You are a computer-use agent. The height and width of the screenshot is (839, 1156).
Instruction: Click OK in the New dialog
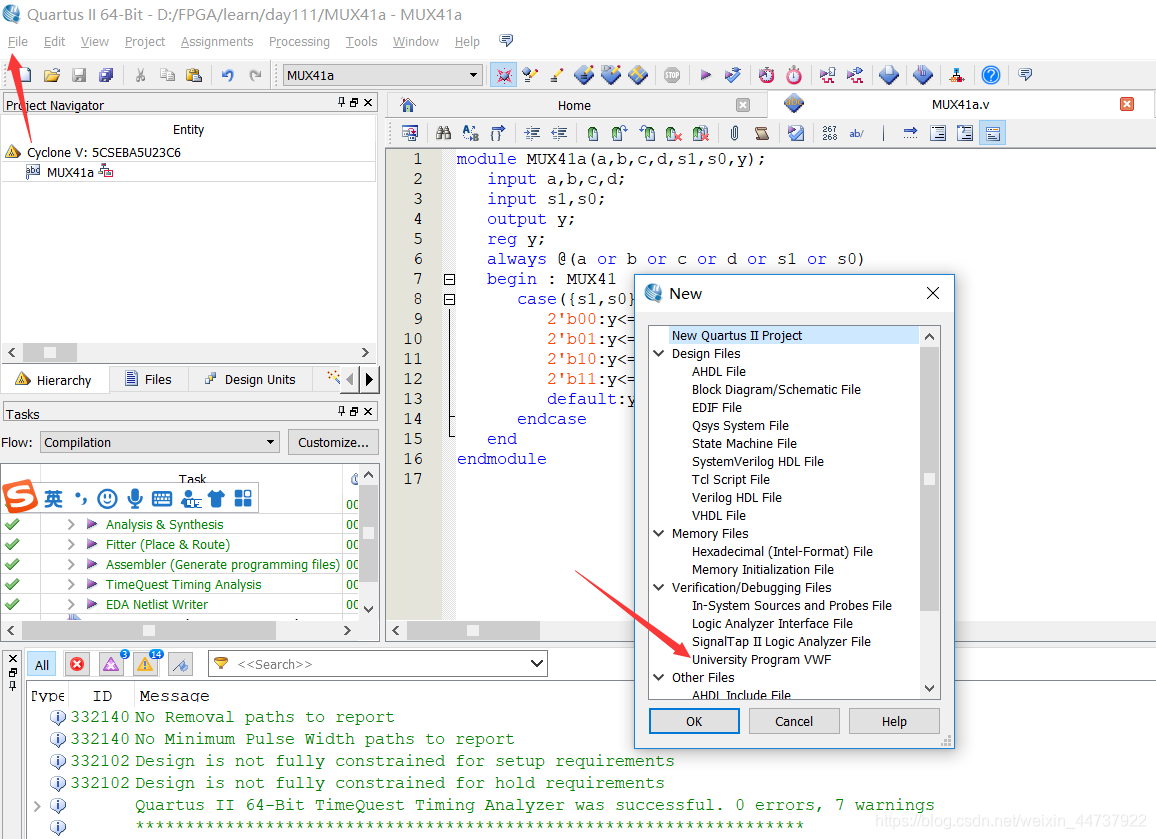pyautogui.click(x=694, y=721)
